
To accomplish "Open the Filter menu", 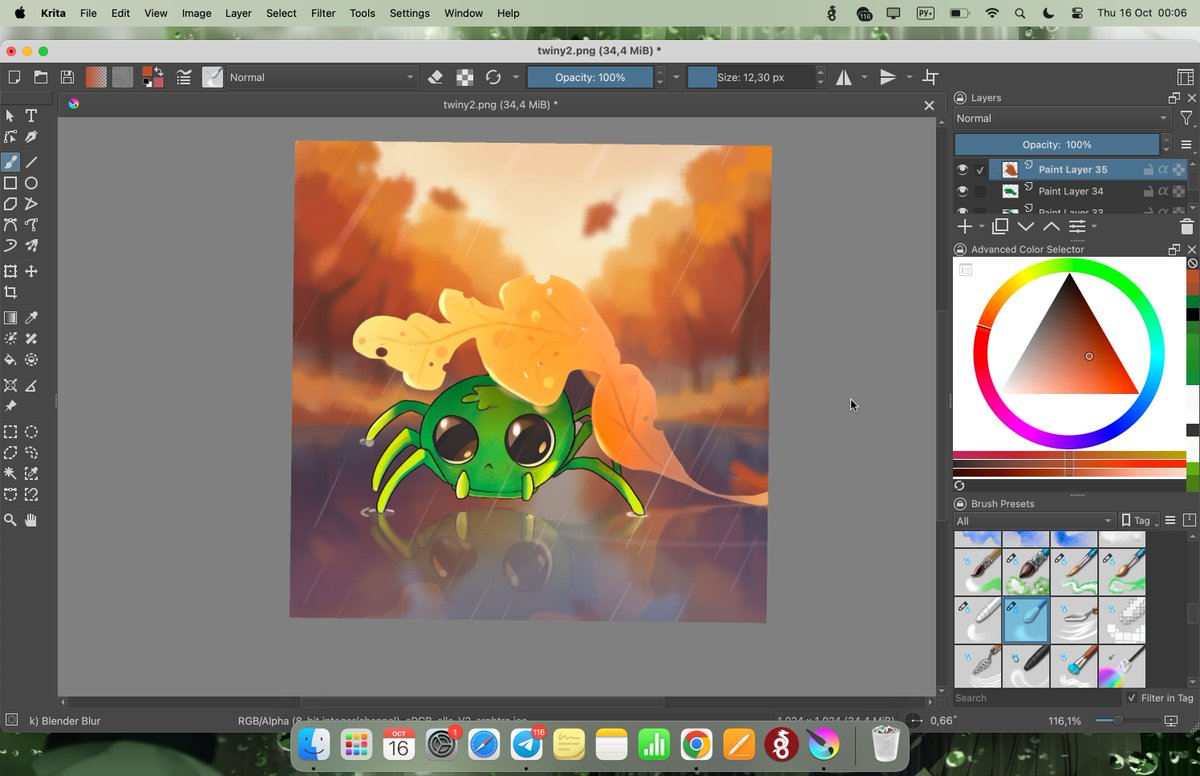I will (x=323, y=13).
